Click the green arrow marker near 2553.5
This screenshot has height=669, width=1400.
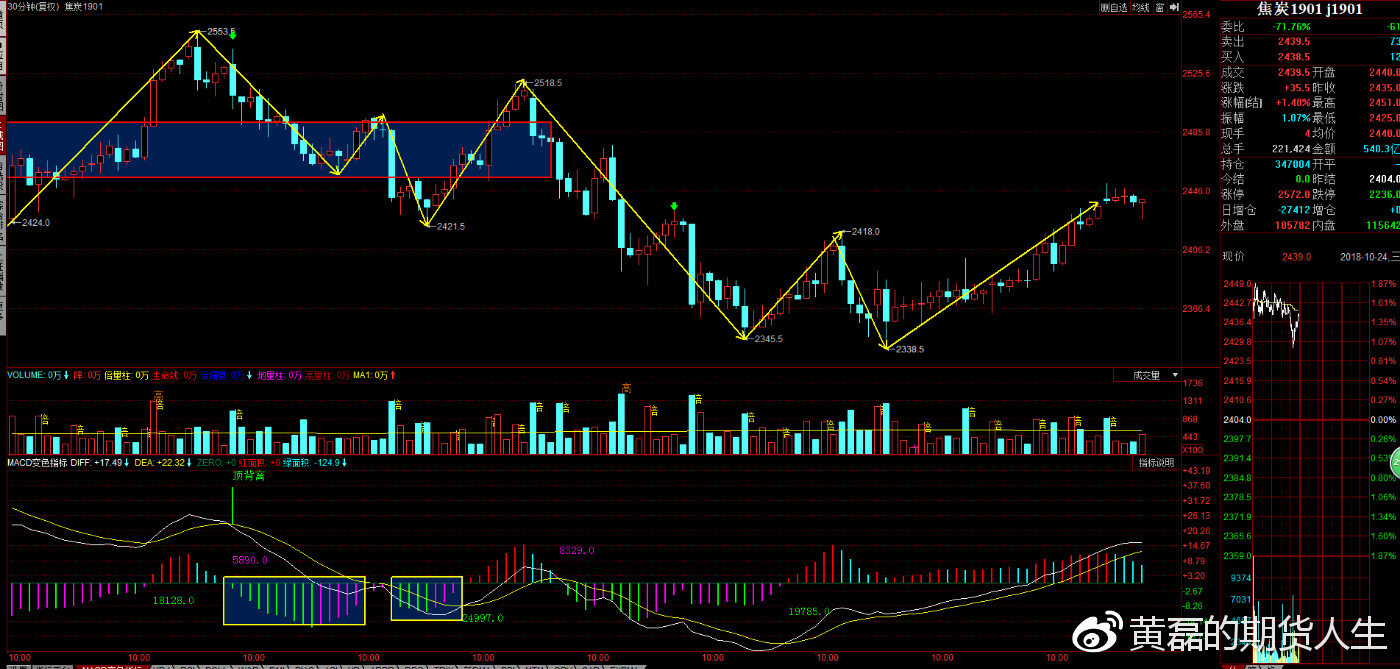pyautogui.click(x=232, y=33)
